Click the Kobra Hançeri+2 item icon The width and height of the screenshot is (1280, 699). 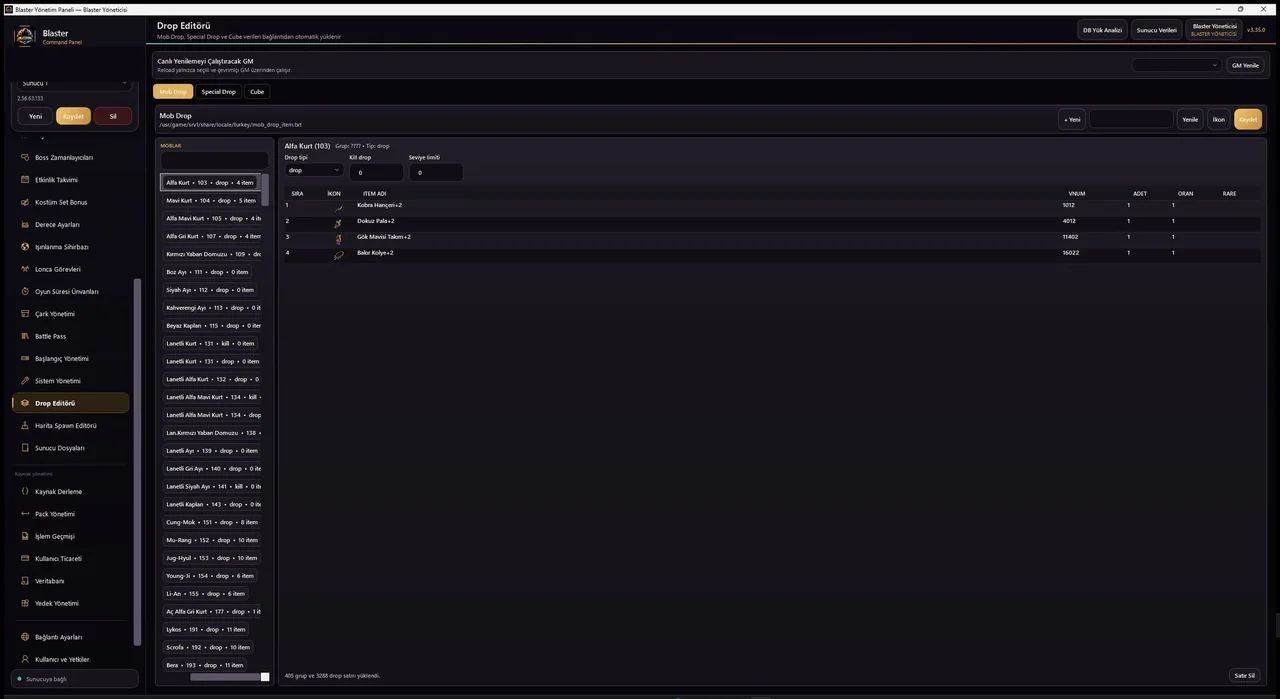coord(338,207)
